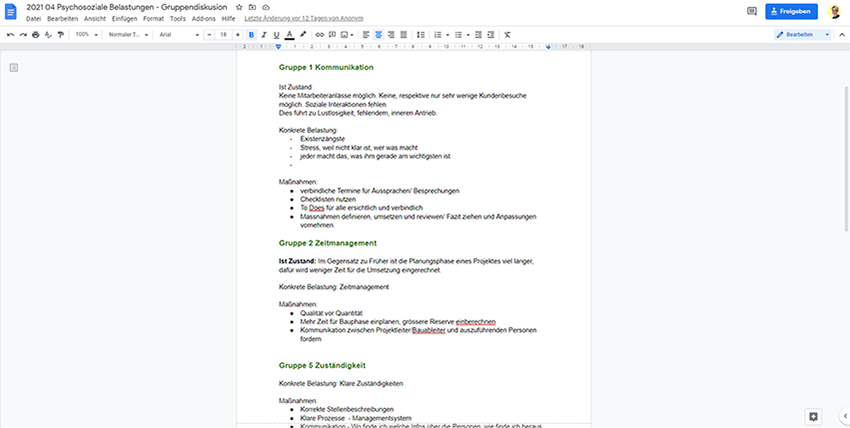
Task: Increase paragraph indent
Action: [x=491, y=35]
